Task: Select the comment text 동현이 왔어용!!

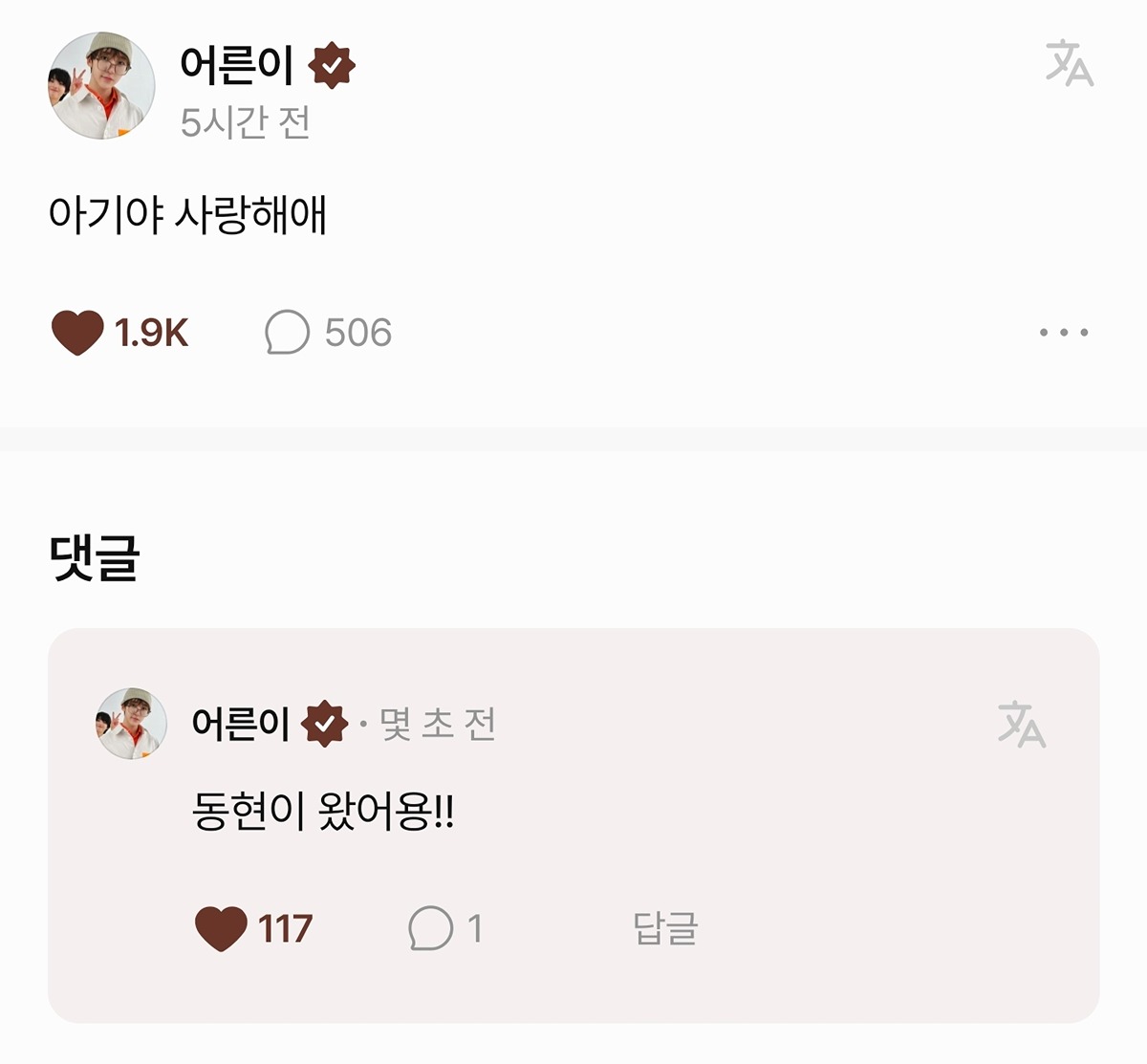Action: 323,813
